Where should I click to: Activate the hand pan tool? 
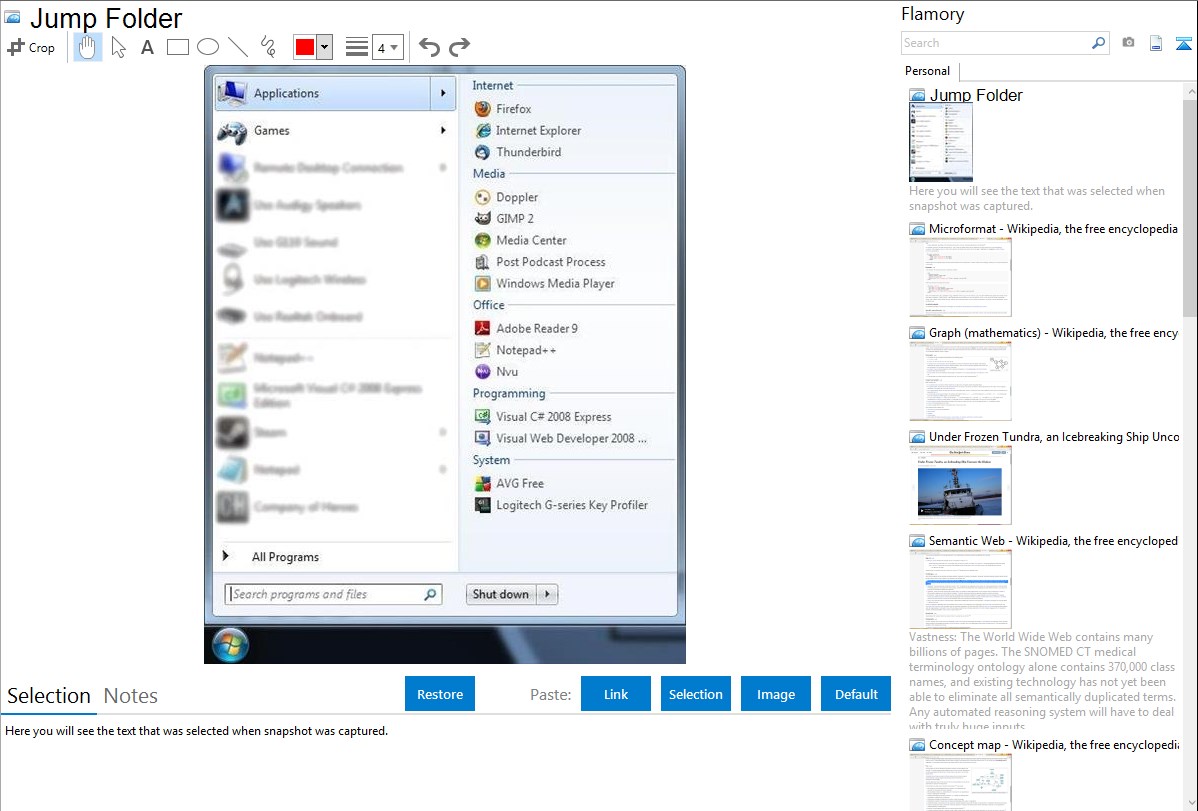click(x=88, y=47)
